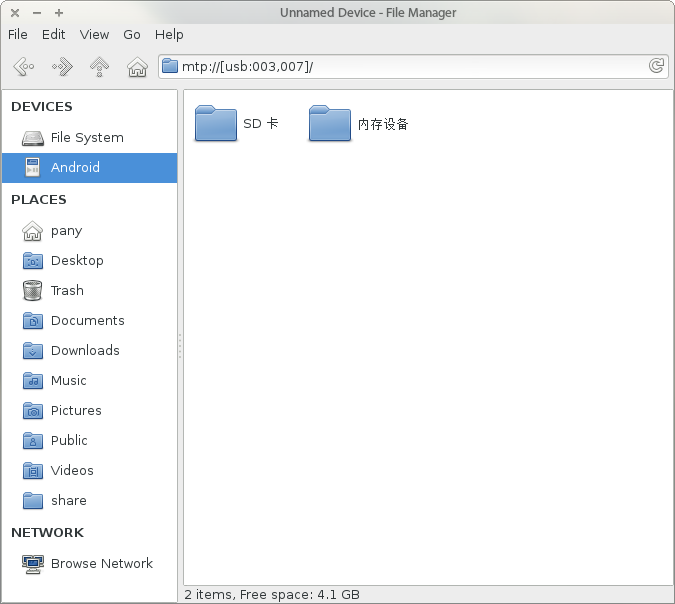Click the Browse Network computer icon
Screen dimensions: 675x604
click(33, 564)
